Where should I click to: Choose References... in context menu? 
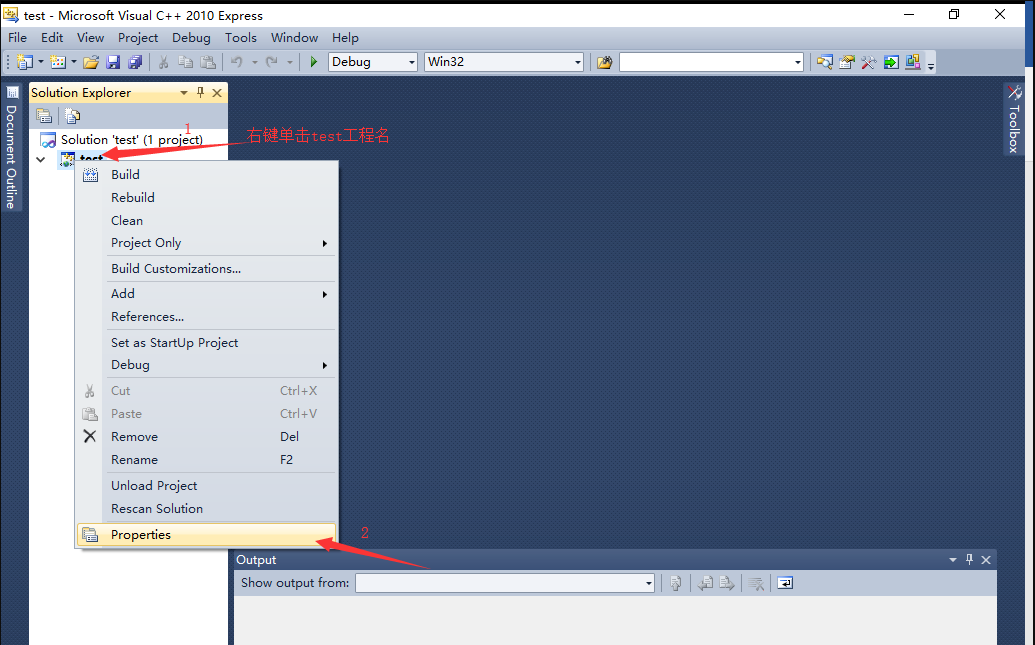(x=206, y=317)
